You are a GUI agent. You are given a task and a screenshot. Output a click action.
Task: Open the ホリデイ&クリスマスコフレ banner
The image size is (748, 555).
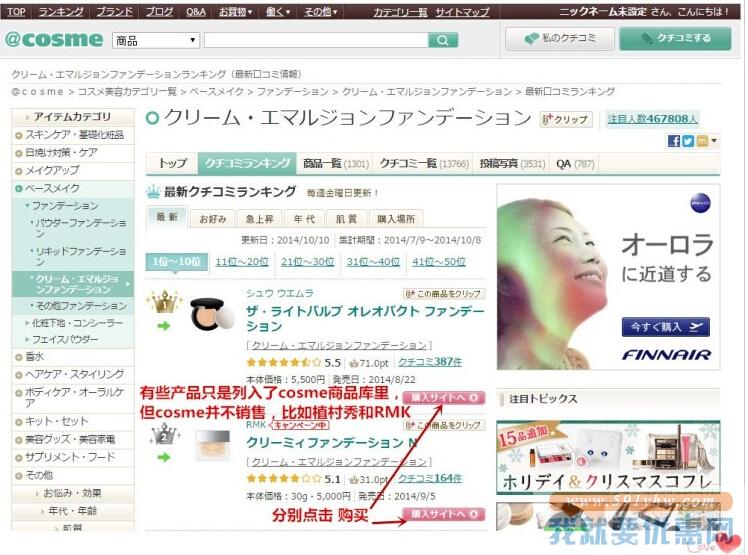tap(608, 457)
